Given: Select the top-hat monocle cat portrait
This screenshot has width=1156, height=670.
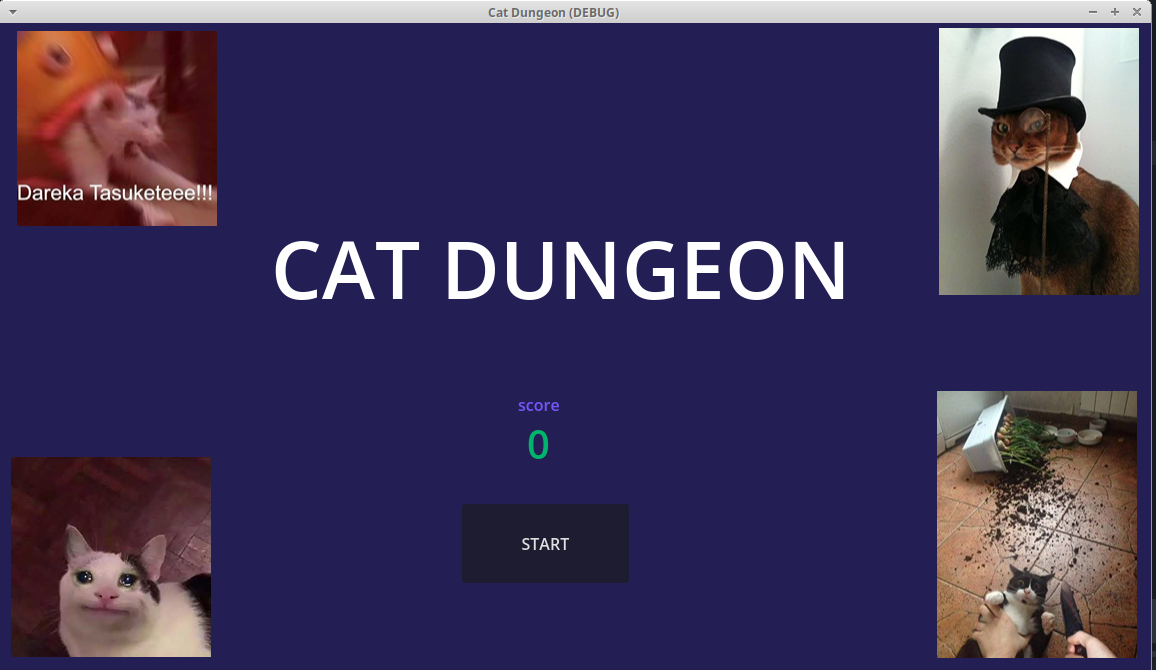Looking at the screenshot, I should [x=1038, y=160].
